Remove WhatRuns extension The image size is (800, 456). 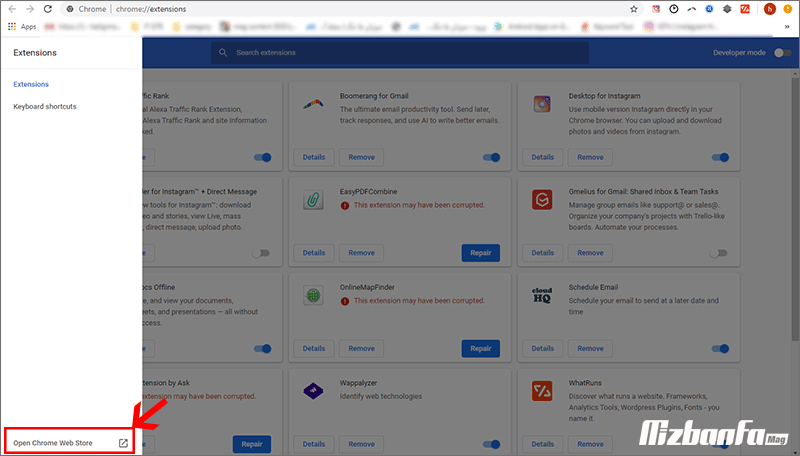coord(590,444)
